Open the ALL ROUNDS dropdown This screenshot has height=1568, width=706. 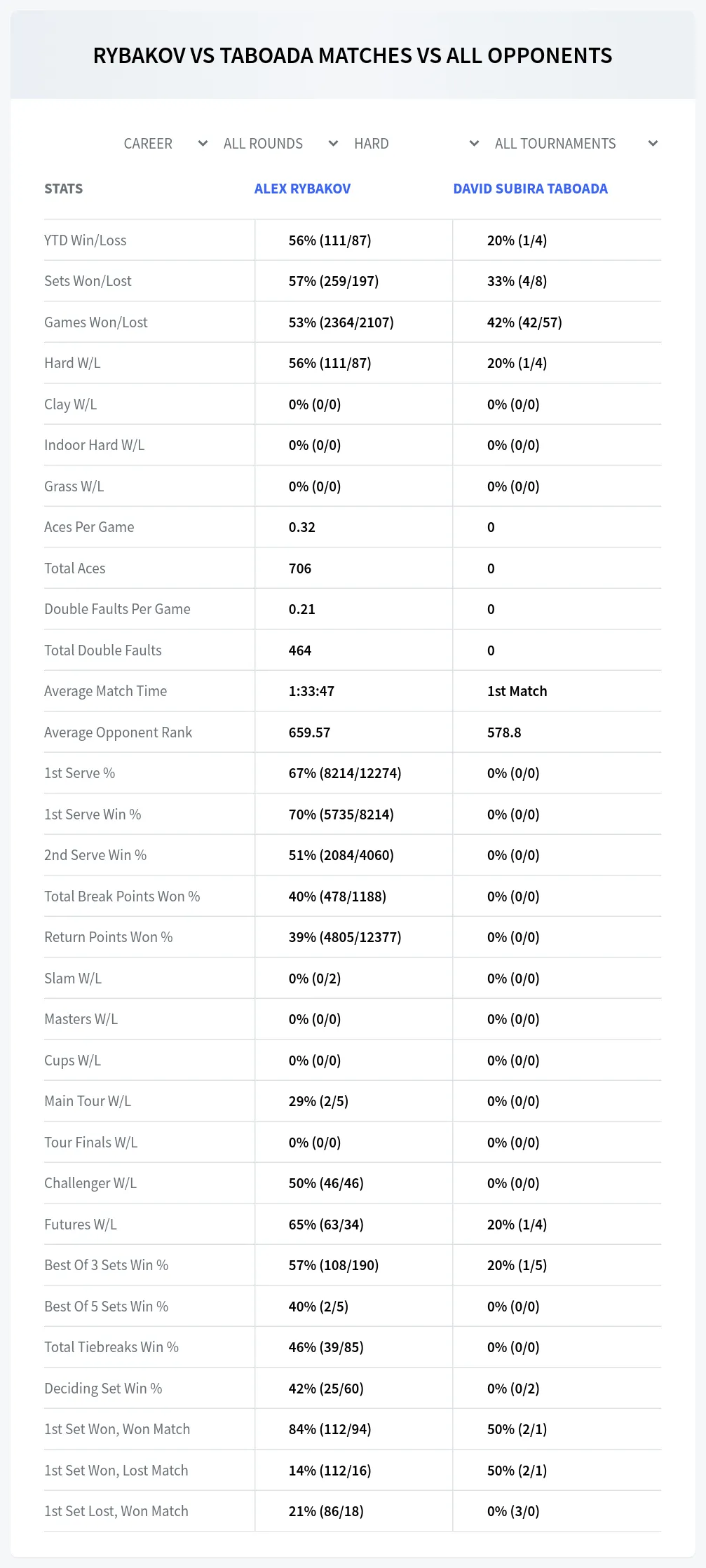pos(280,144)
